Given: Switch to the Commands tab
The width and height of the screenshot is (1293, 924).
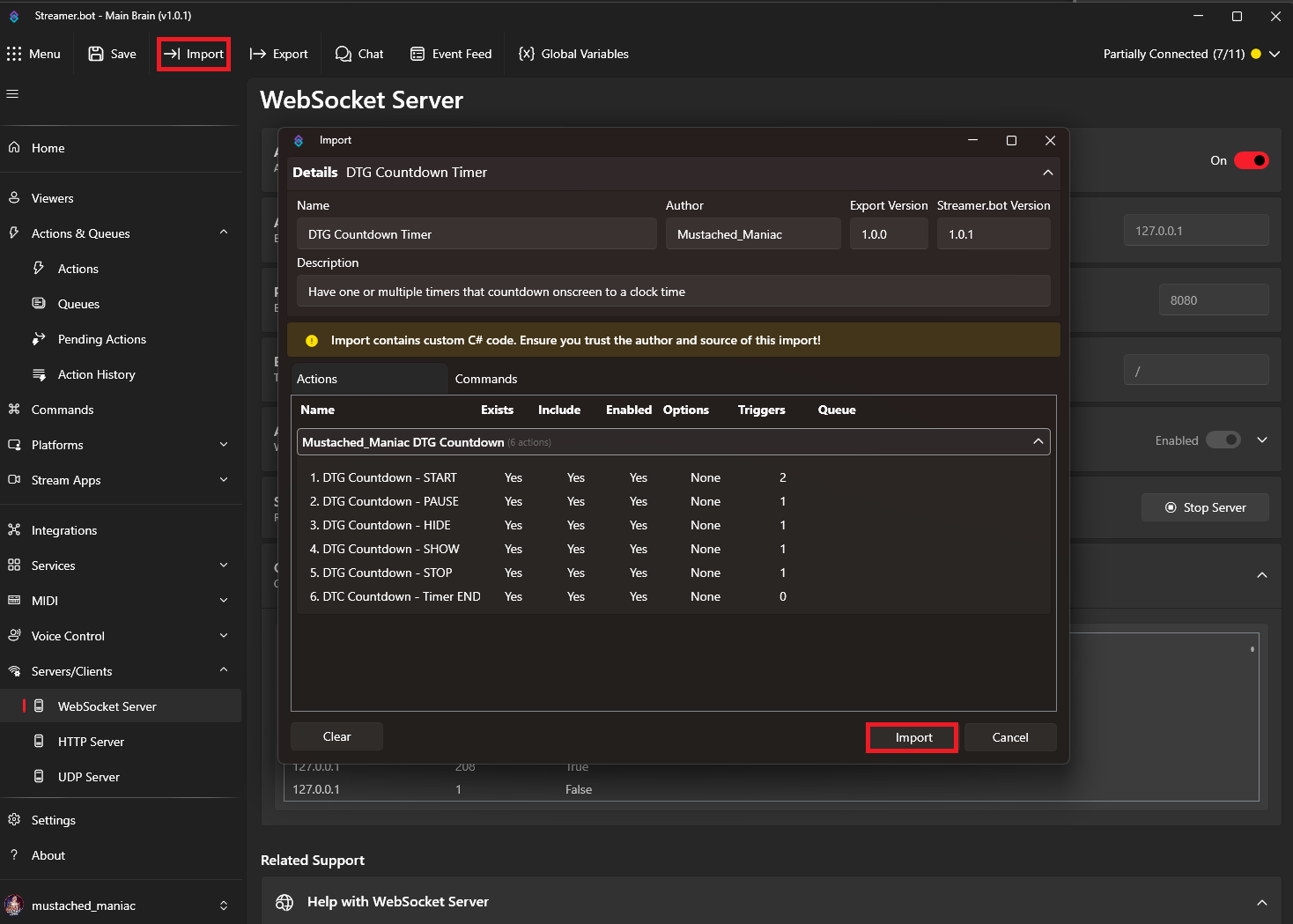Looking at the screenshot, I should 486,379.
